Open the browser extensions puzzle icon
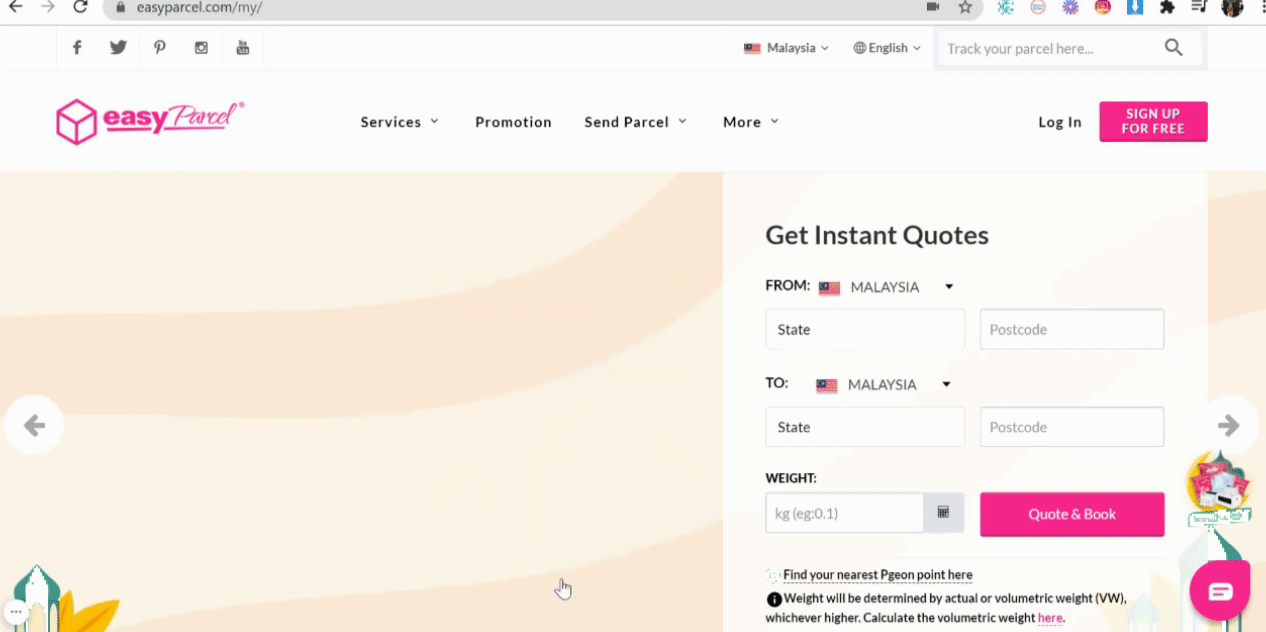This screenshot has width=1266, height=632. (1167, 7)
